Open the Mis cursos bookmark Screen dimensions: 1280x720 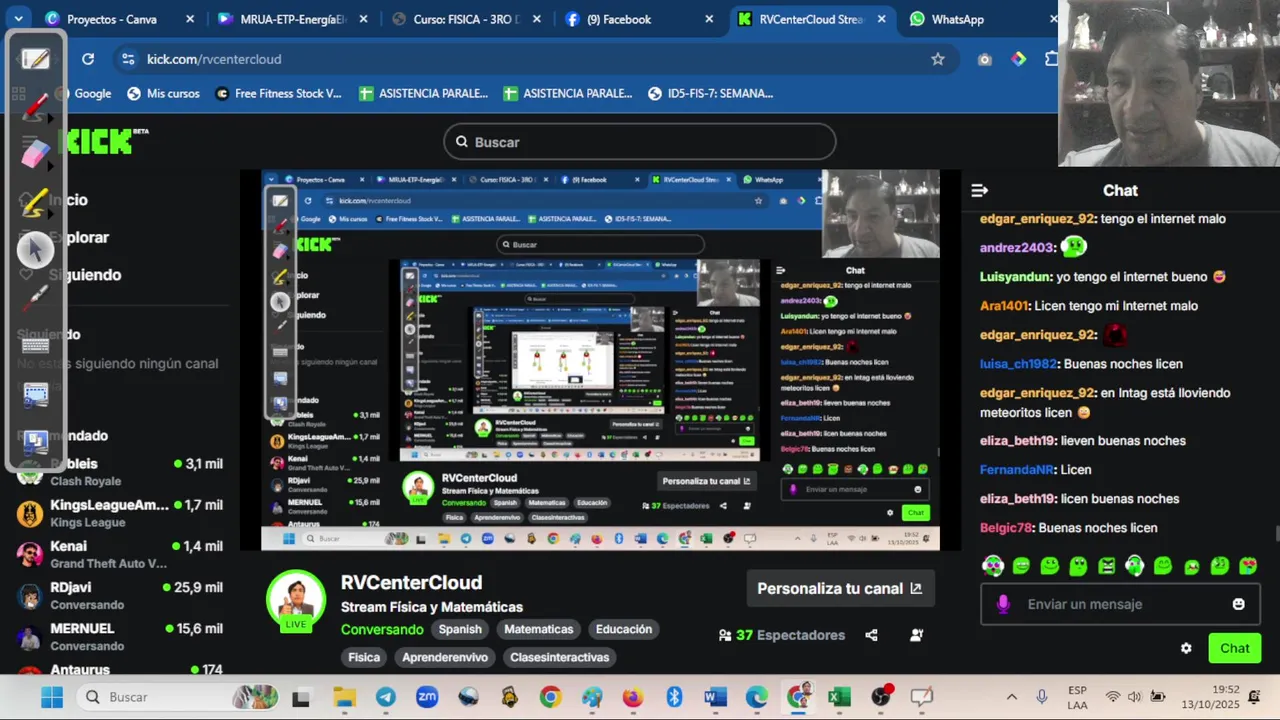tap(163, 93)
